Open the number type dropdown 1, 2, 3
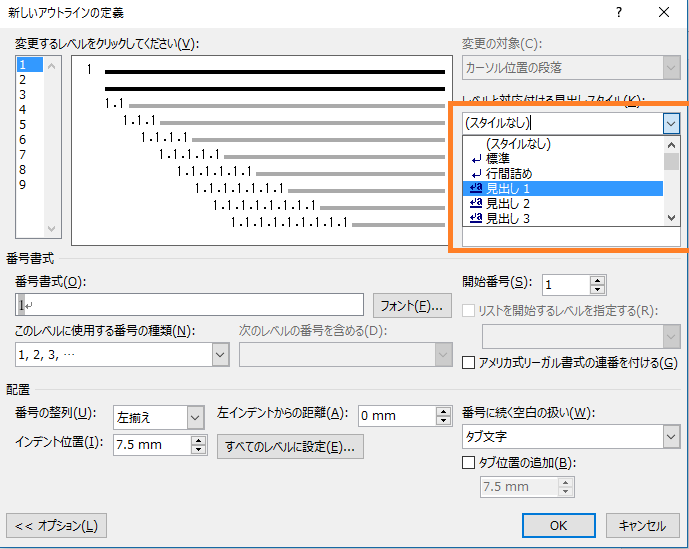 (122, 354)
